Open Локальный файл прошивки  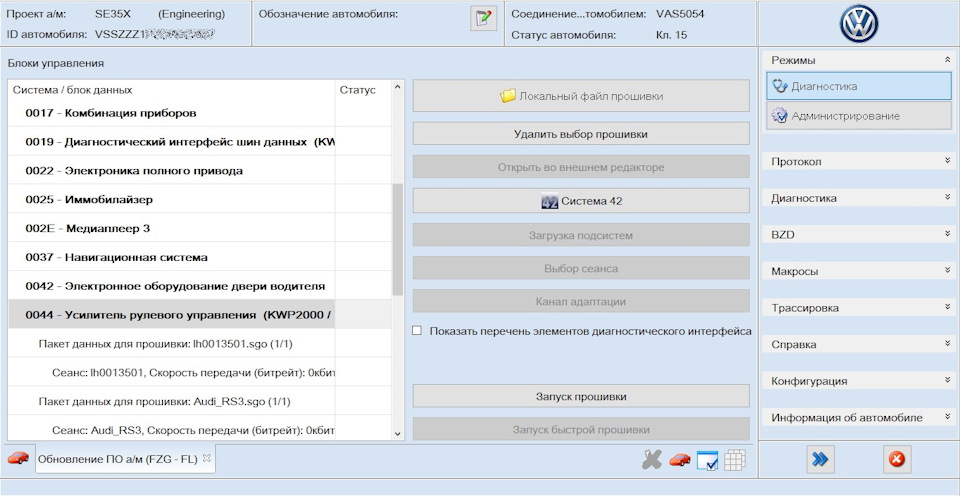[581, 96]
